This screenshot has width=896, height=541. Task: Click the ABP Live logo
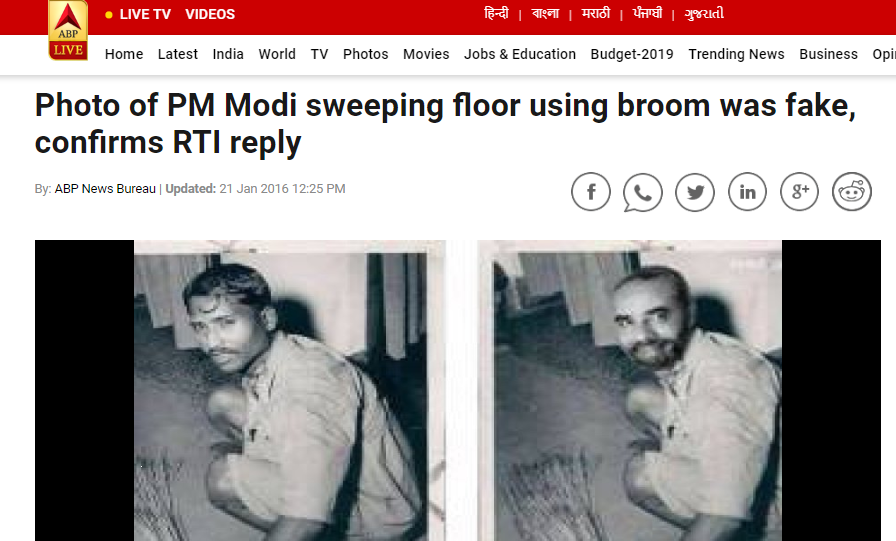click(x=68, y=30)
